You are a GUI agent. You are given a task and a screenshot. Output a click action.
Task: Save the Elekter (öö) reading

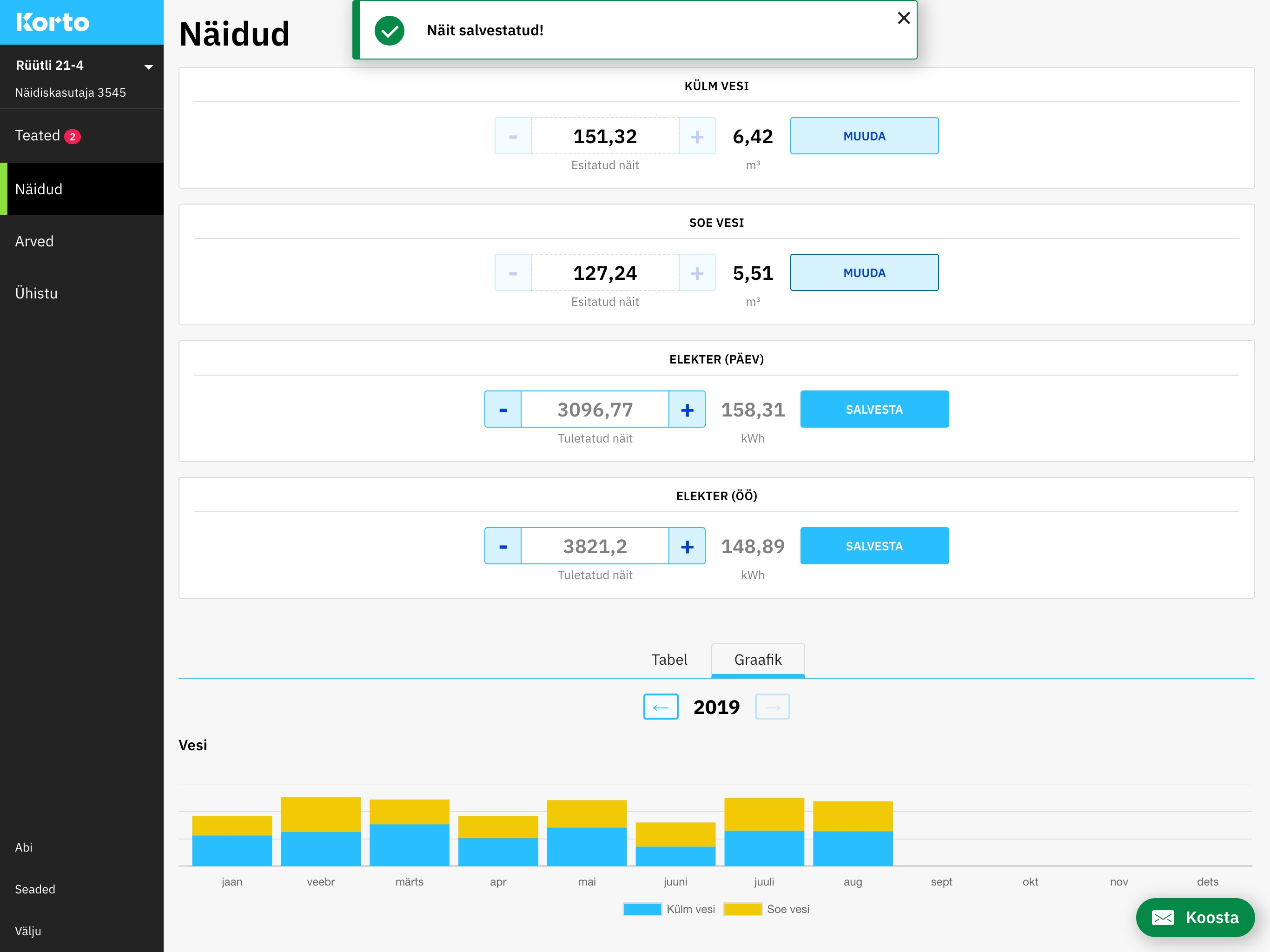[874, 546]
